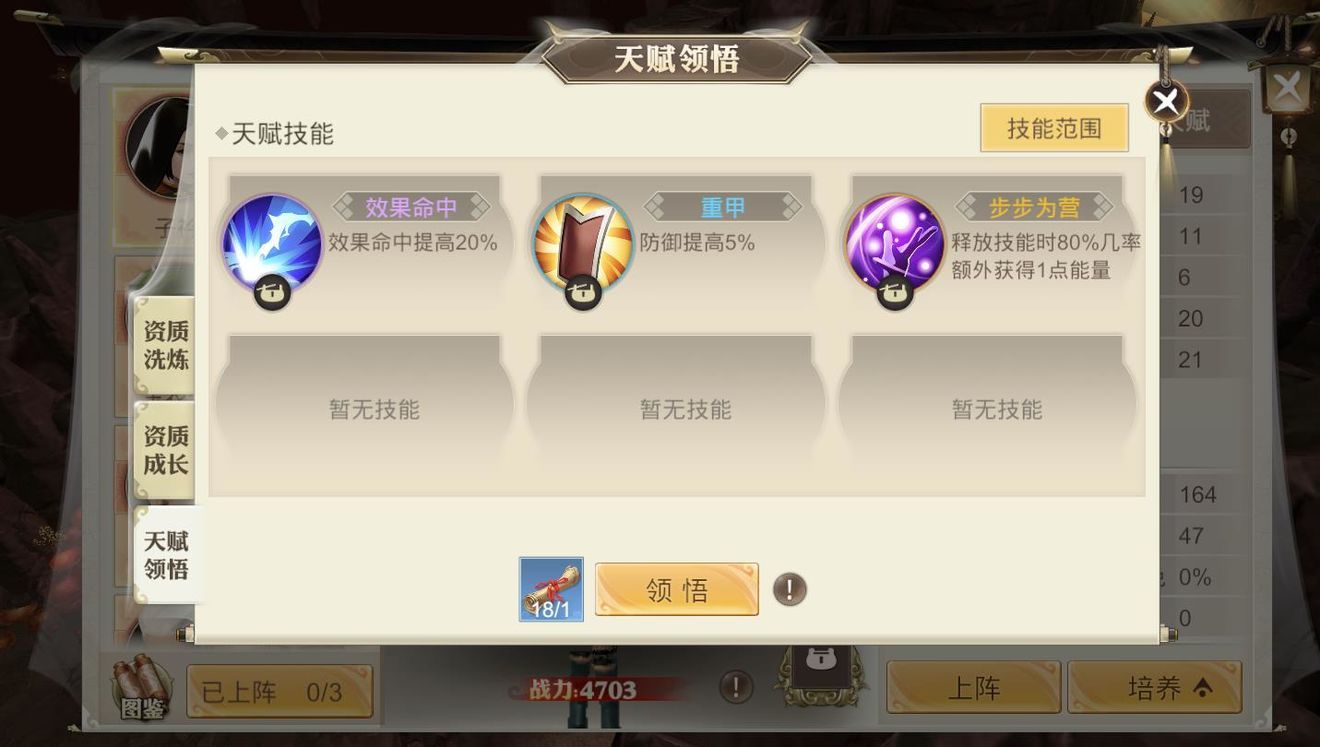The height and width of the screenshot is (747, 1320).
Task: Switch to 资质成长 side tab
Action: (165, 450)
